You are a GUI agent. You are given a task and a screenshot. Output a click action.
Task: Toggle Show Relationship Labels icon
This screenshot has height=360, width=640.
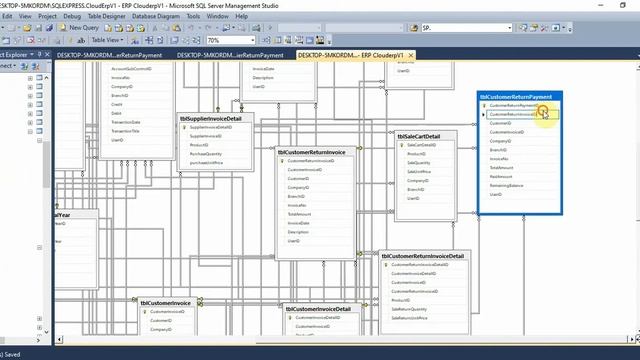coord(135,40)
